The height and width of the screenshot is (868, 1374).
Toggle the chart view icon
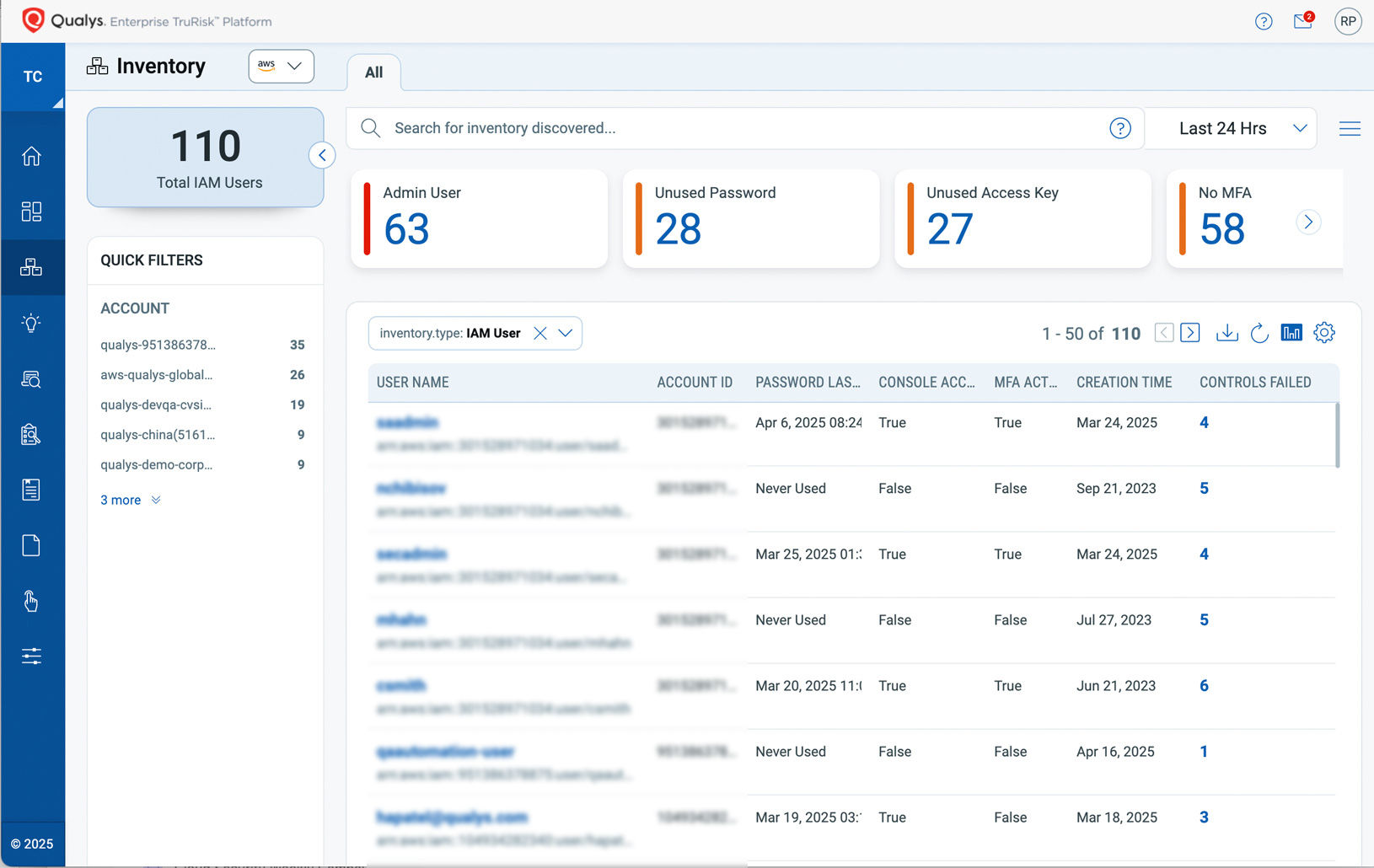1291,333
